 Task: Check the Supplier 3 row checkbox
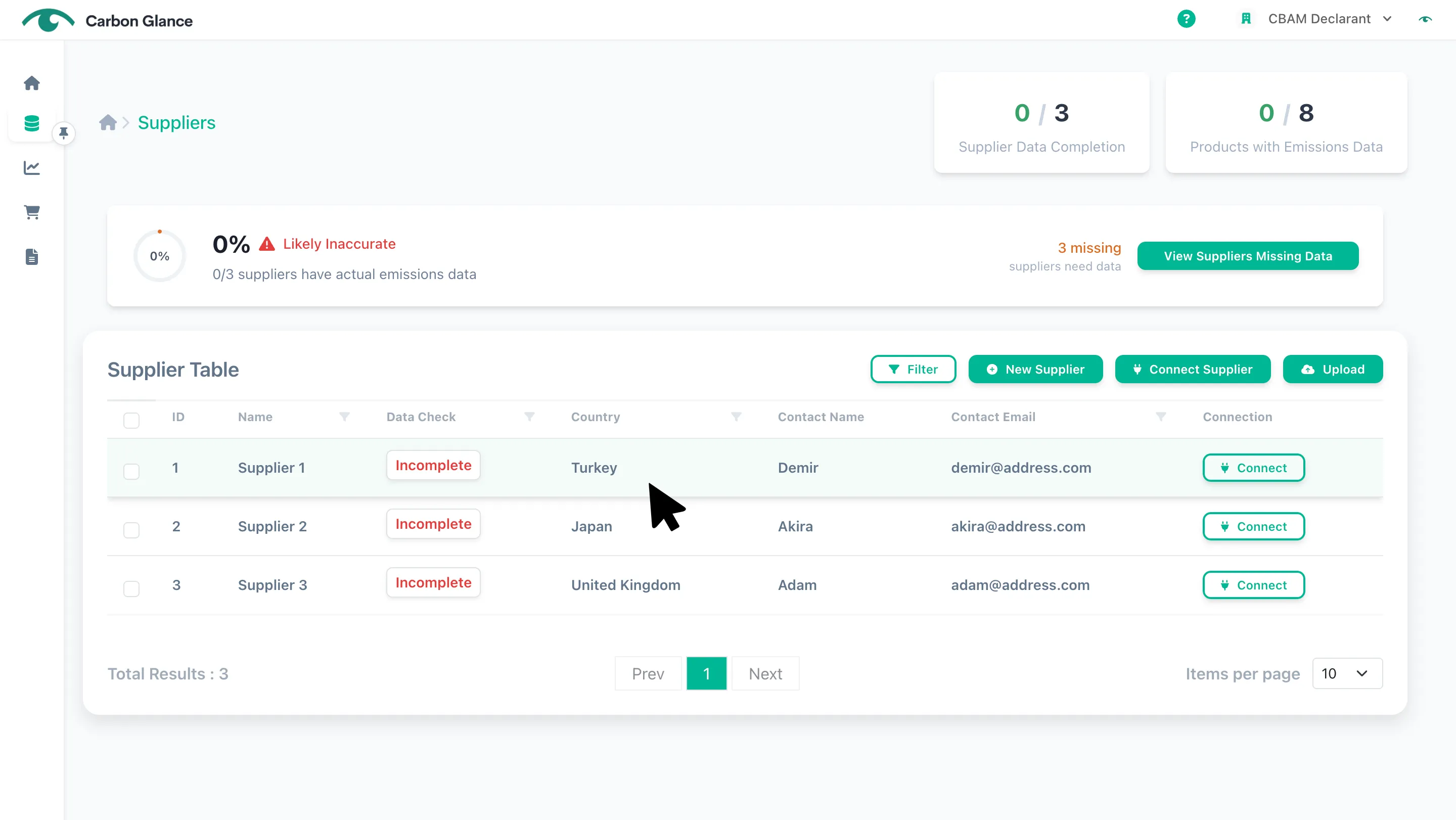131,589
